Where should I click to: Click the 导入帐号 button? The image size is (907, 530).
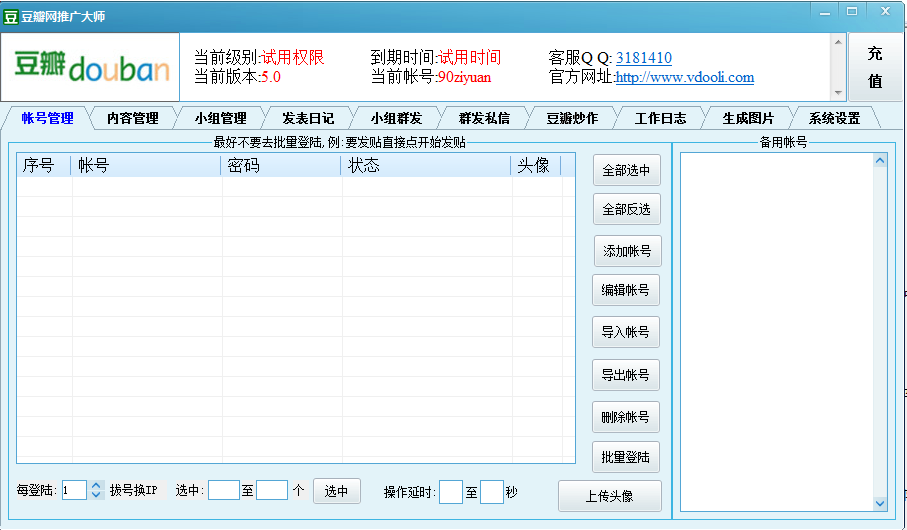625,332
